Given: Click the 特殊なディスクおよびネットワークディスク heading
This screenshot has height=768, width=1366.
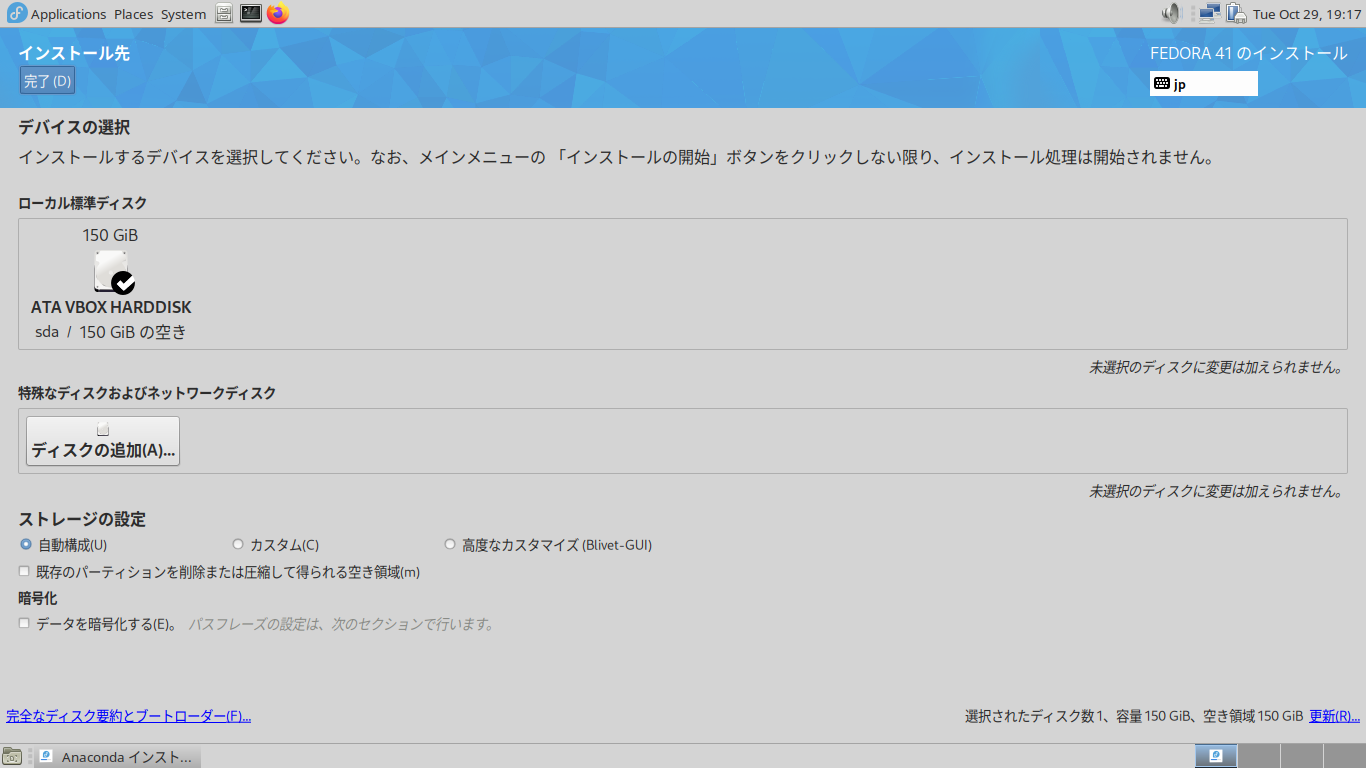Looking at the screenshot, I should tap(147, 393).
